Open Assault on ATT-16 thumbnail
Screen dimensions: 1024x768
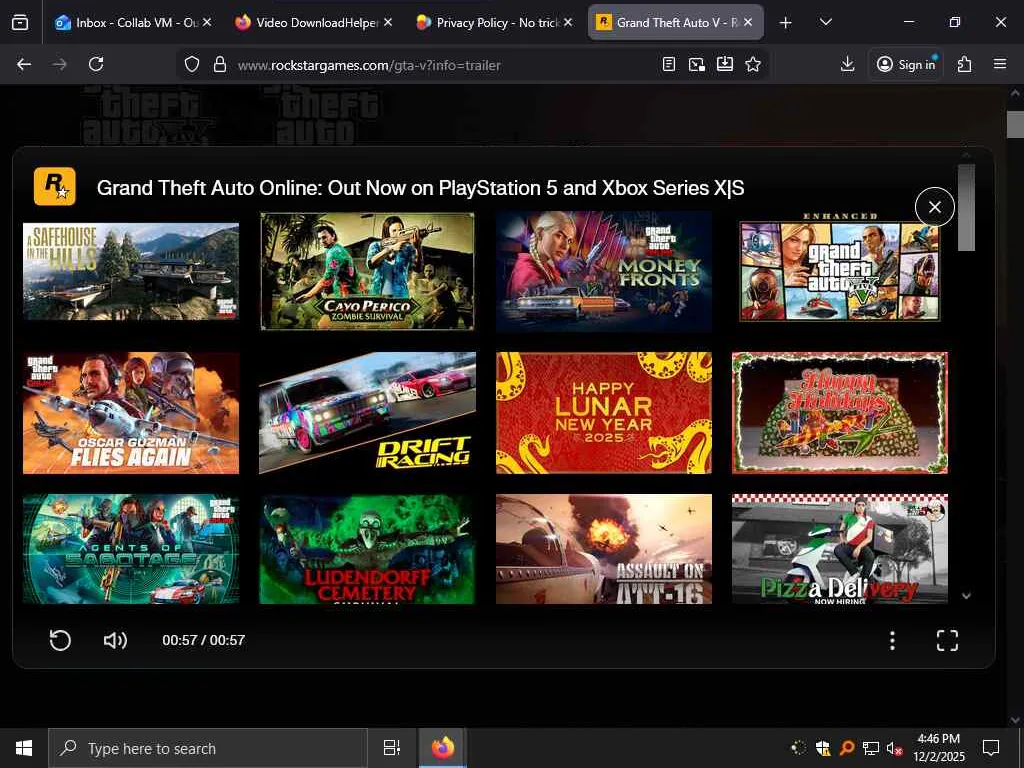[x=604, y=549]
